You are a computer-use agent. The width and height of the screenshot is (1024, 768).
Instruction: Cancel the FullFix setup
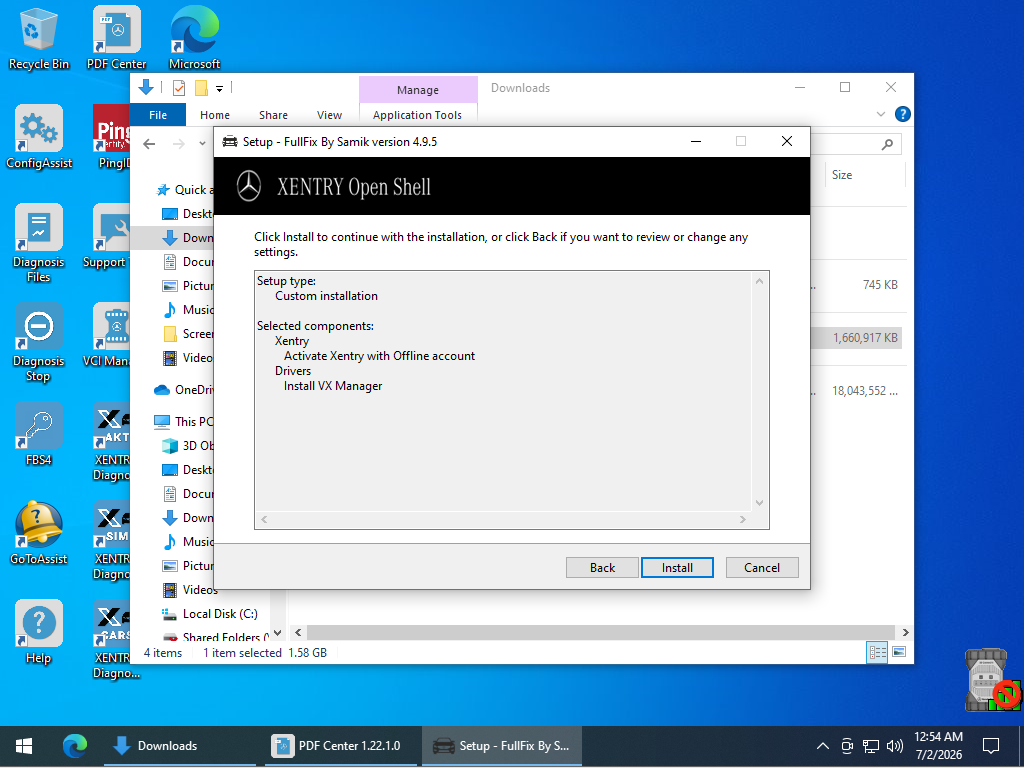coord(761,568)
